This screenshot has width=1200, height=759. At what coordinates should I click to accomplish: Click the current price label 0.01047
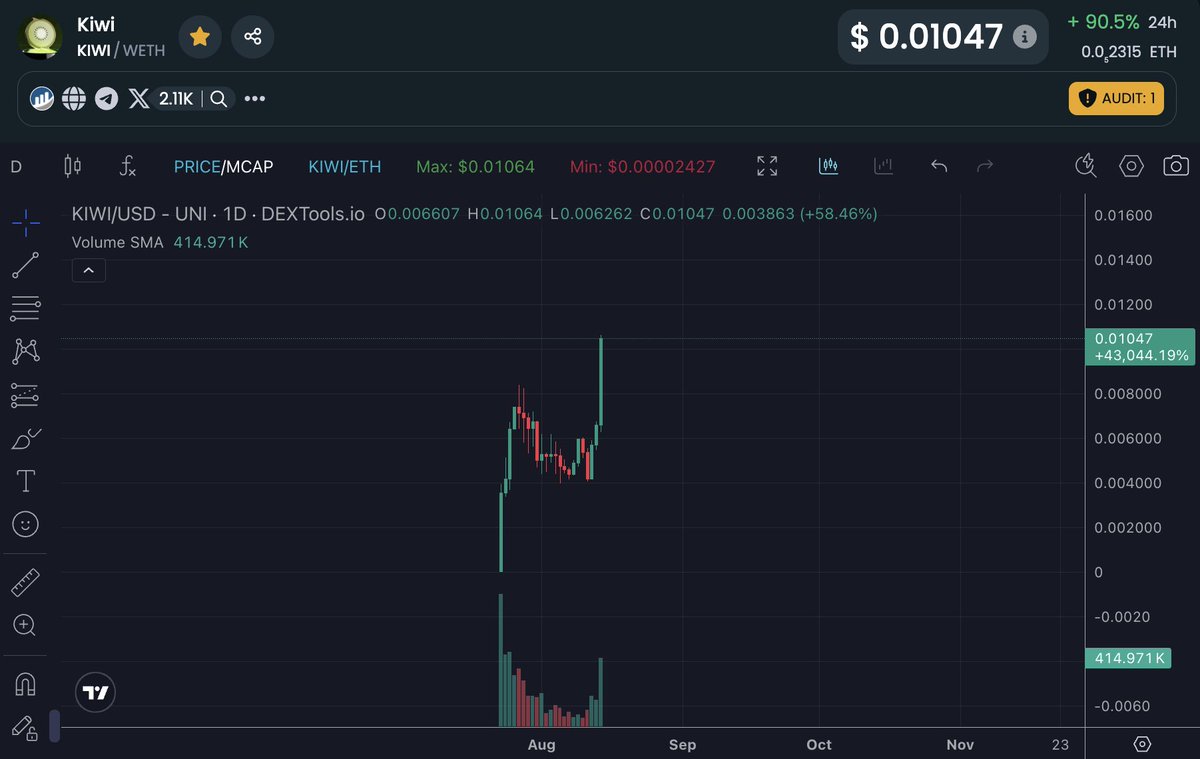(x=1141, y=346)
